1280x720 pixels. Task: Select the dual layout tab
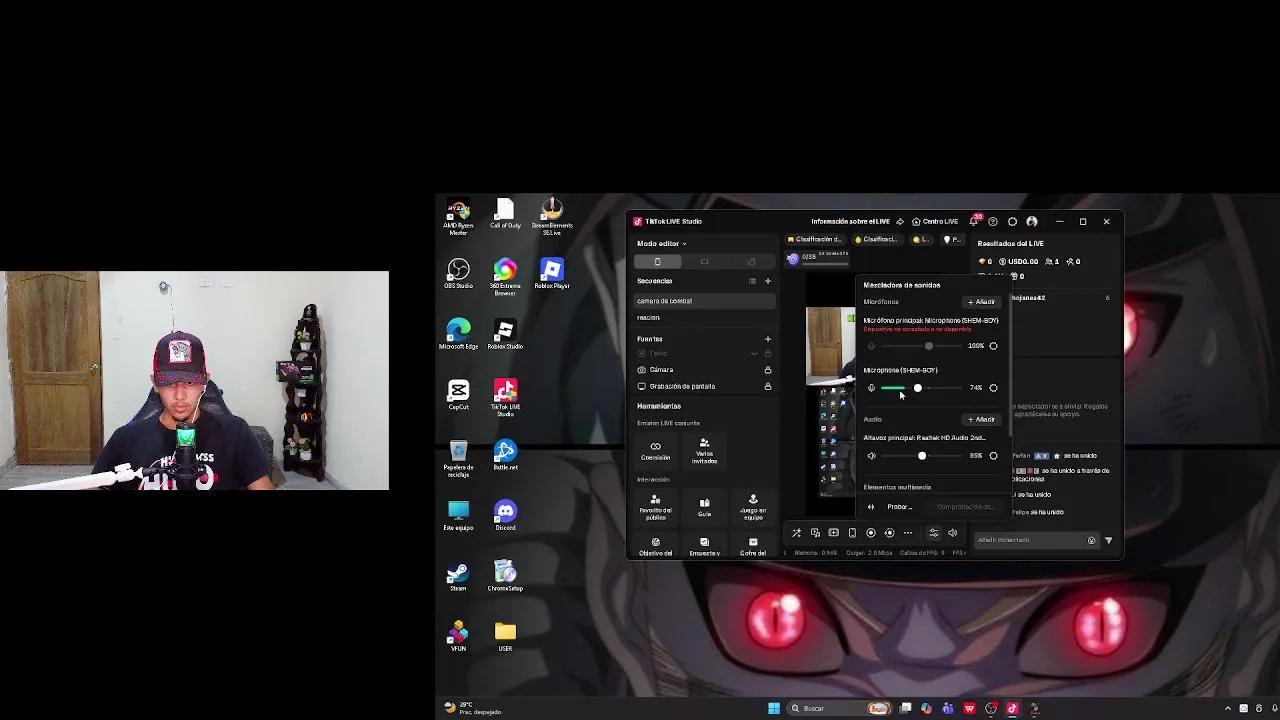click(751, 262)
